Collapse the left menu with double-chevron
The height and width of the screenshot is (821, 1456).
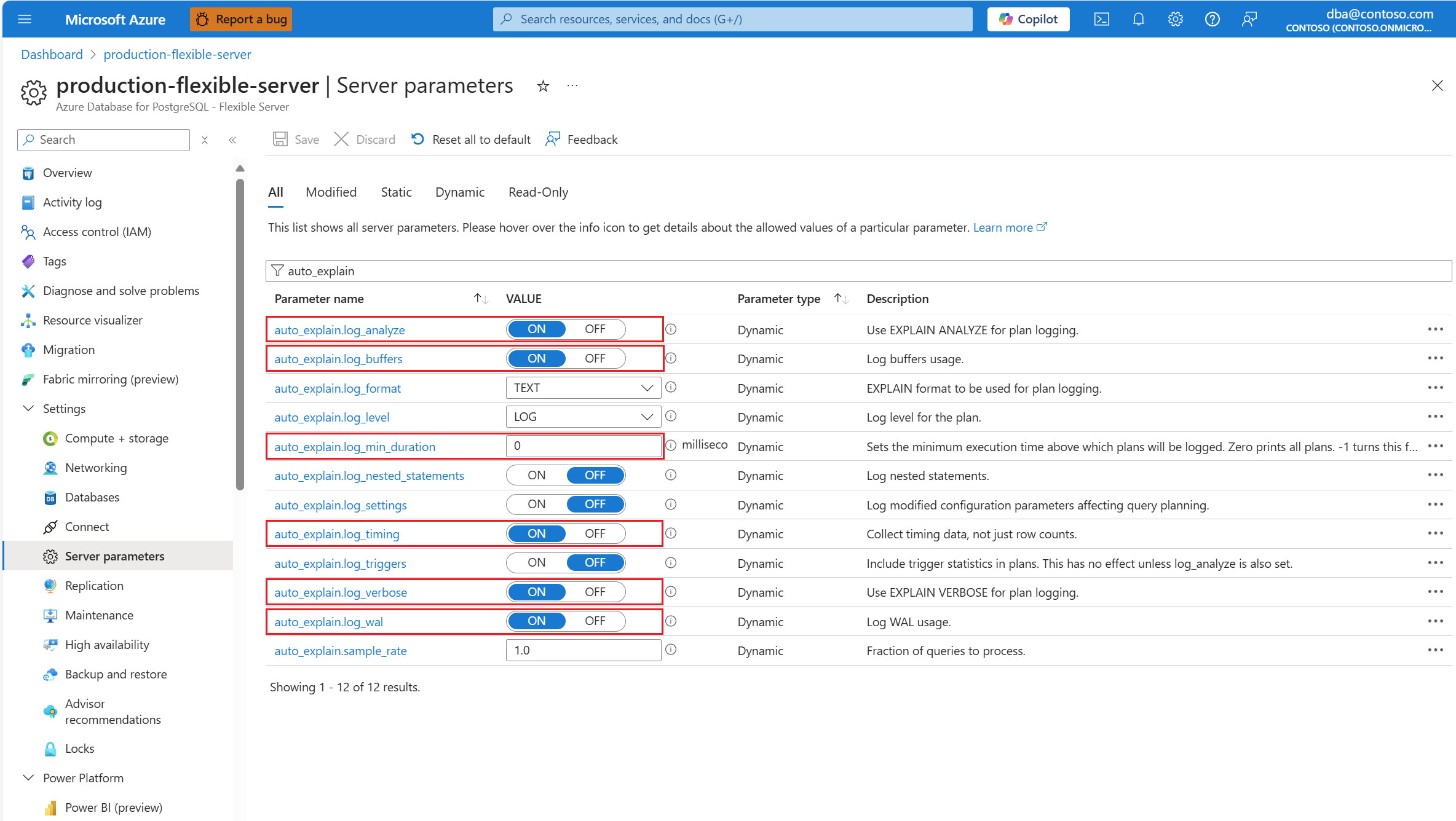(232, 140)
